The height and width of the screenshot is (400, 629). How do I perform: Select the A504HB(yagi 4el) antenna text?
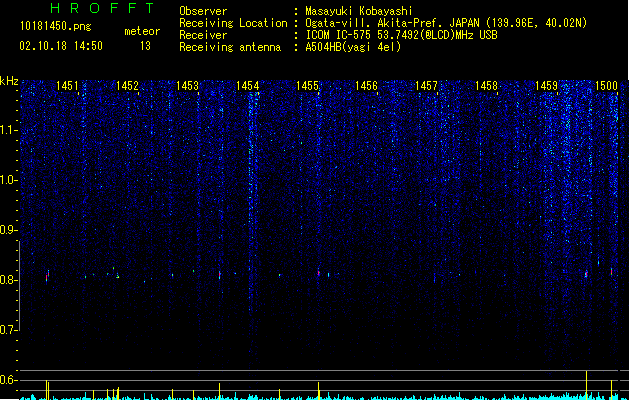pyautogui.click(x=353, y=47)
